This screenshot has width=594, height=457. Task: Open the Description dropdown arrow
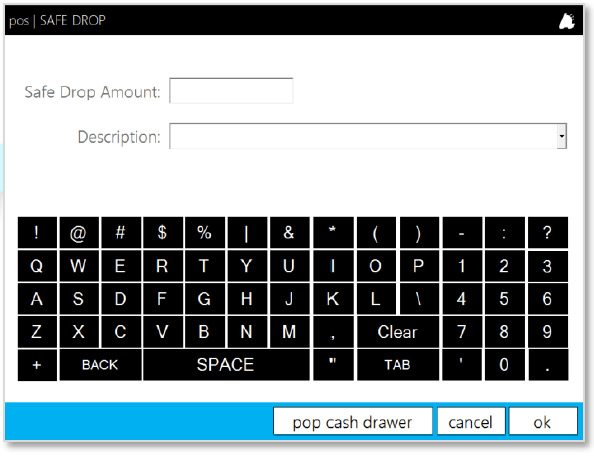pyautogui.click(x=562, y=136)
